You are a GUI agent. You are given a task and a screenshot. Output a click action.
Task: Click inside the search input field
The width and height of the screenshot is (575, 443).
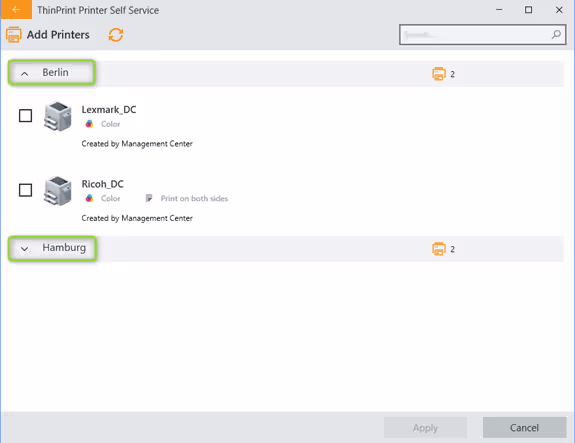tap(482, 35)
